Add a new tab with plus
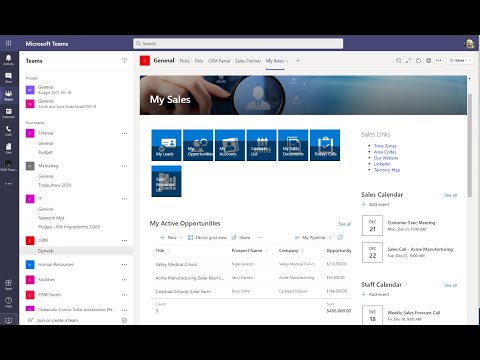Screen dimensions: 480x360 pyautogui.click(x=298, y=61)
